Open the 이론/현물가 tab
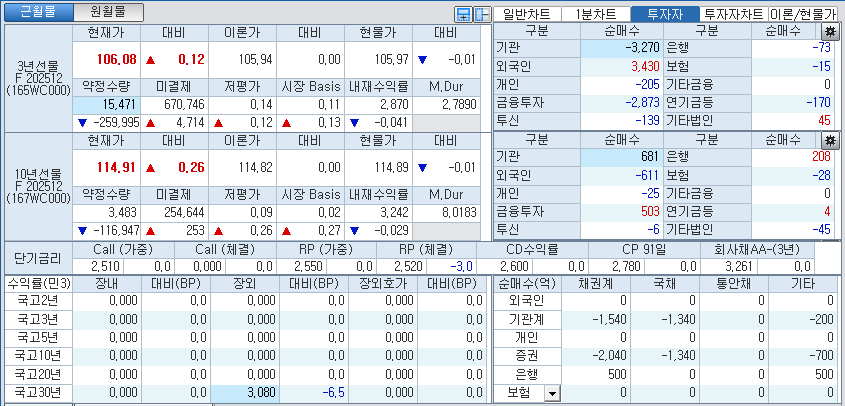 (x=803, y=14)
